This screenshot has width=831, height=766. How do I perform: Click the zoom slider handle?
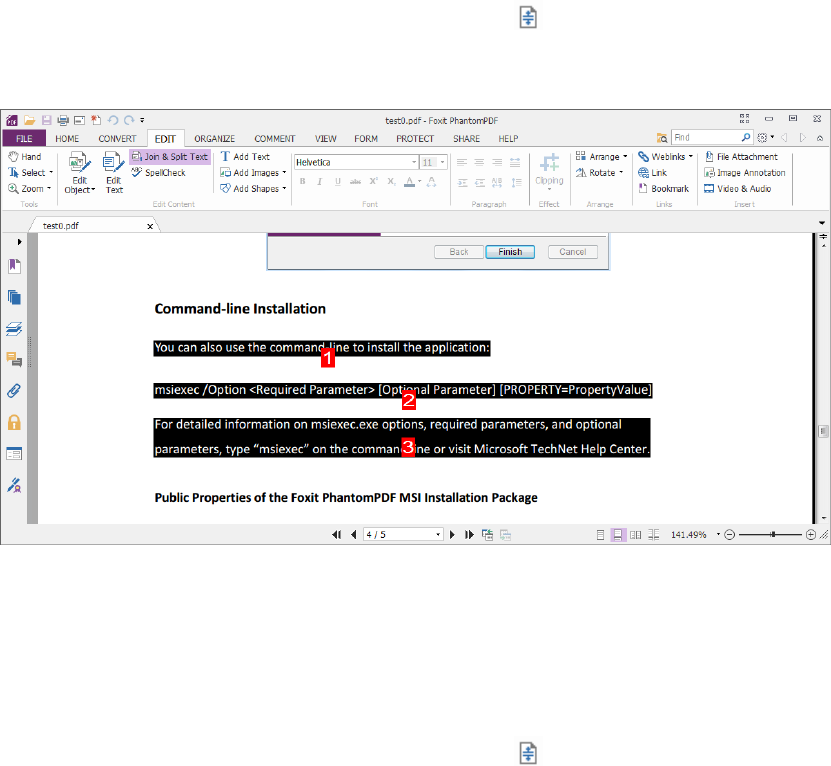pyautogui.click(x=773, y=535)
